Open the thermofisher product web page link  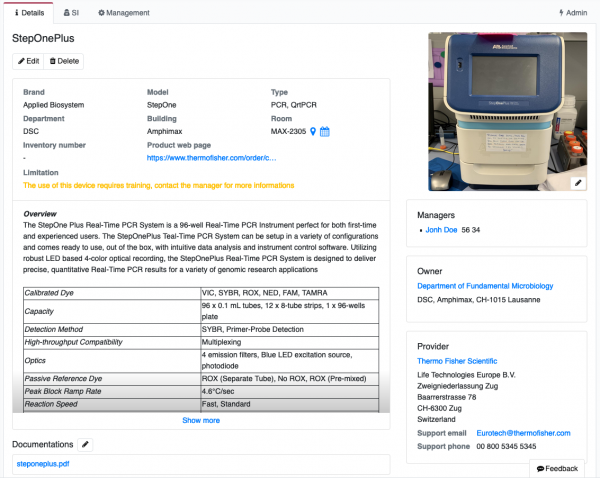click(x=211, y=158)
